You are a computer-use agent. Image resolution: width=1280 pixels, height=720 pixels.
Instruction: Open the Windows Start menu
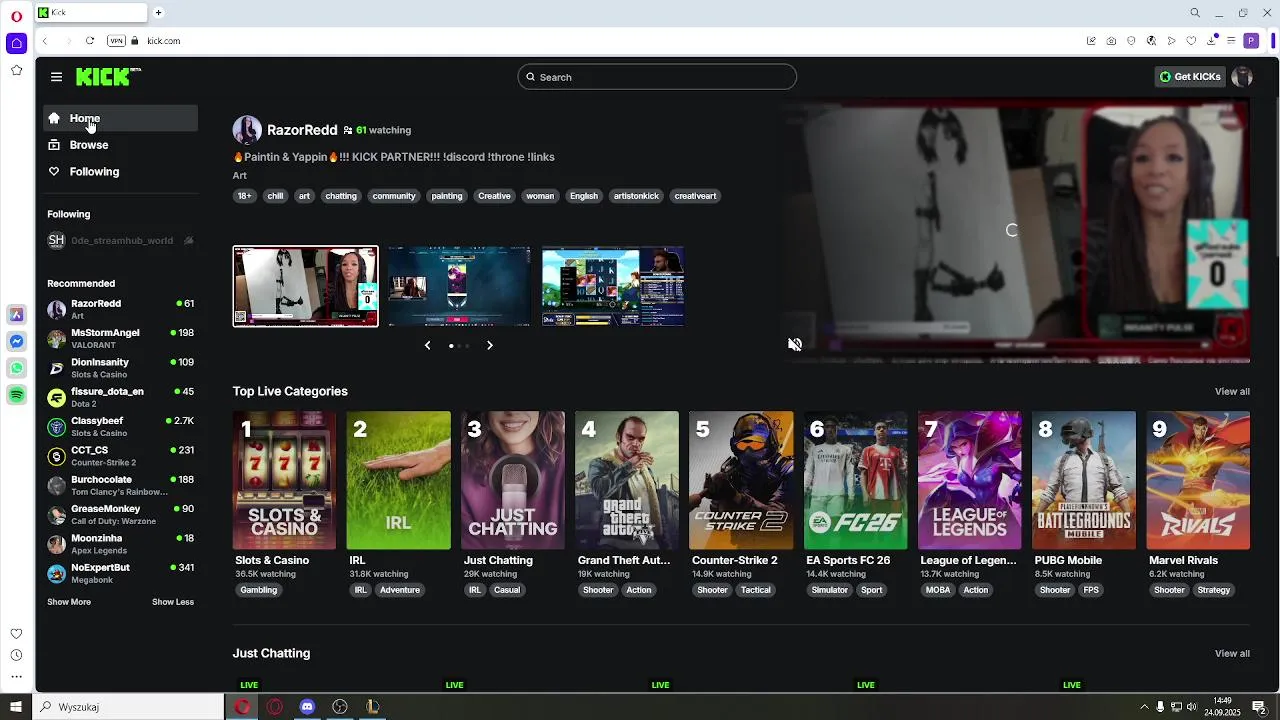coord(16,707)
